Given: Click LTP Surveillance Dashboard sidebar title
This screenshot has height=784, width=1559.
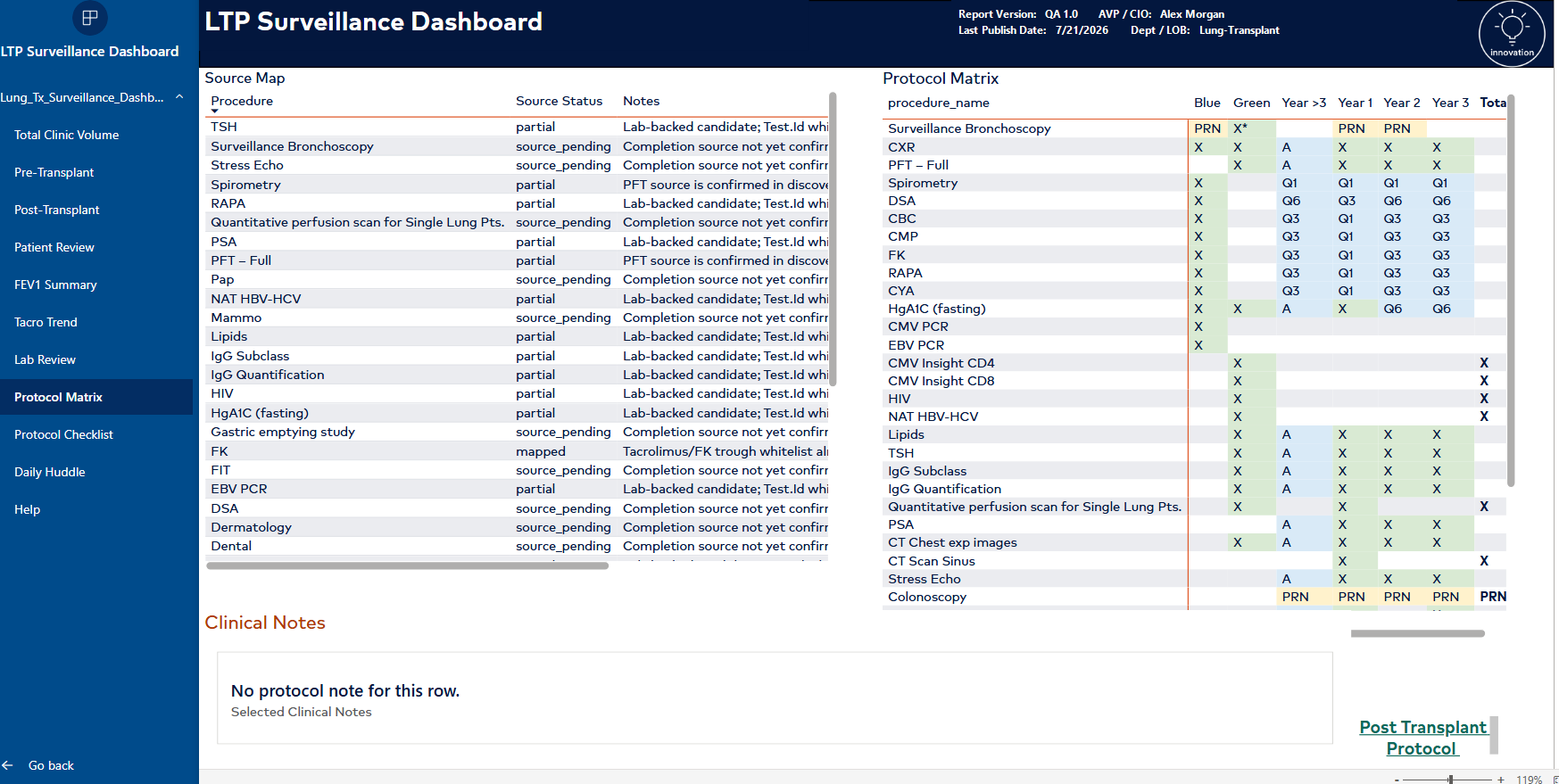Looking at the screenshot, I should coord(89,51).
